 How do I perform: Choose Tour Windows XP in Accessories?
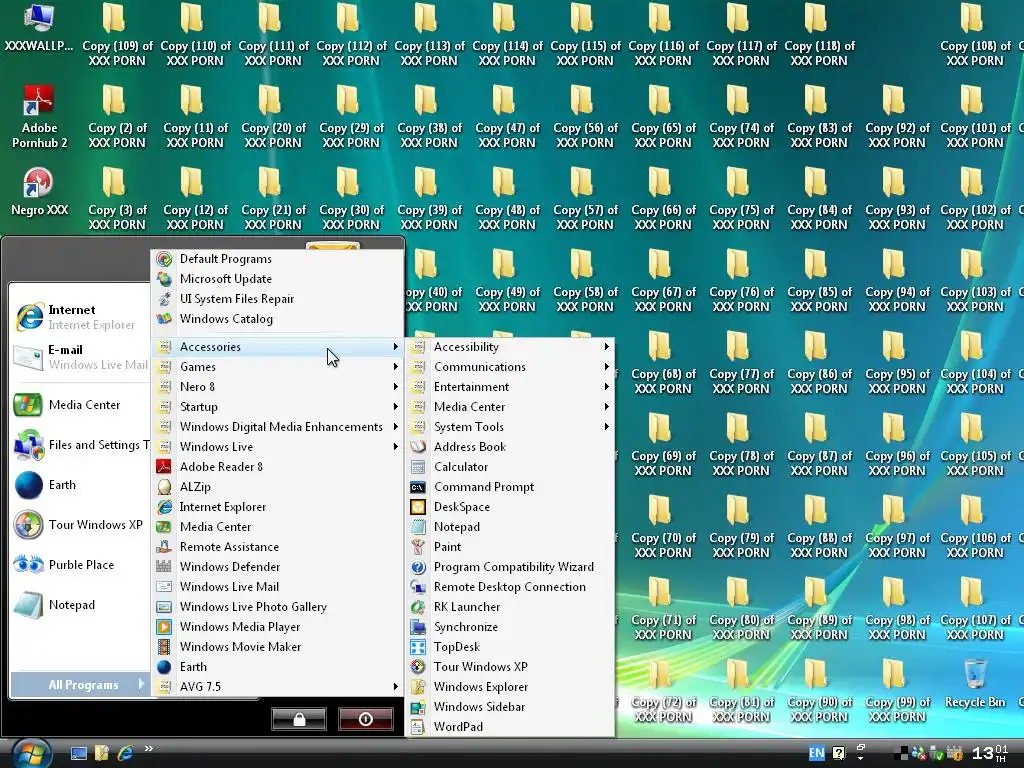pos(509,667)
